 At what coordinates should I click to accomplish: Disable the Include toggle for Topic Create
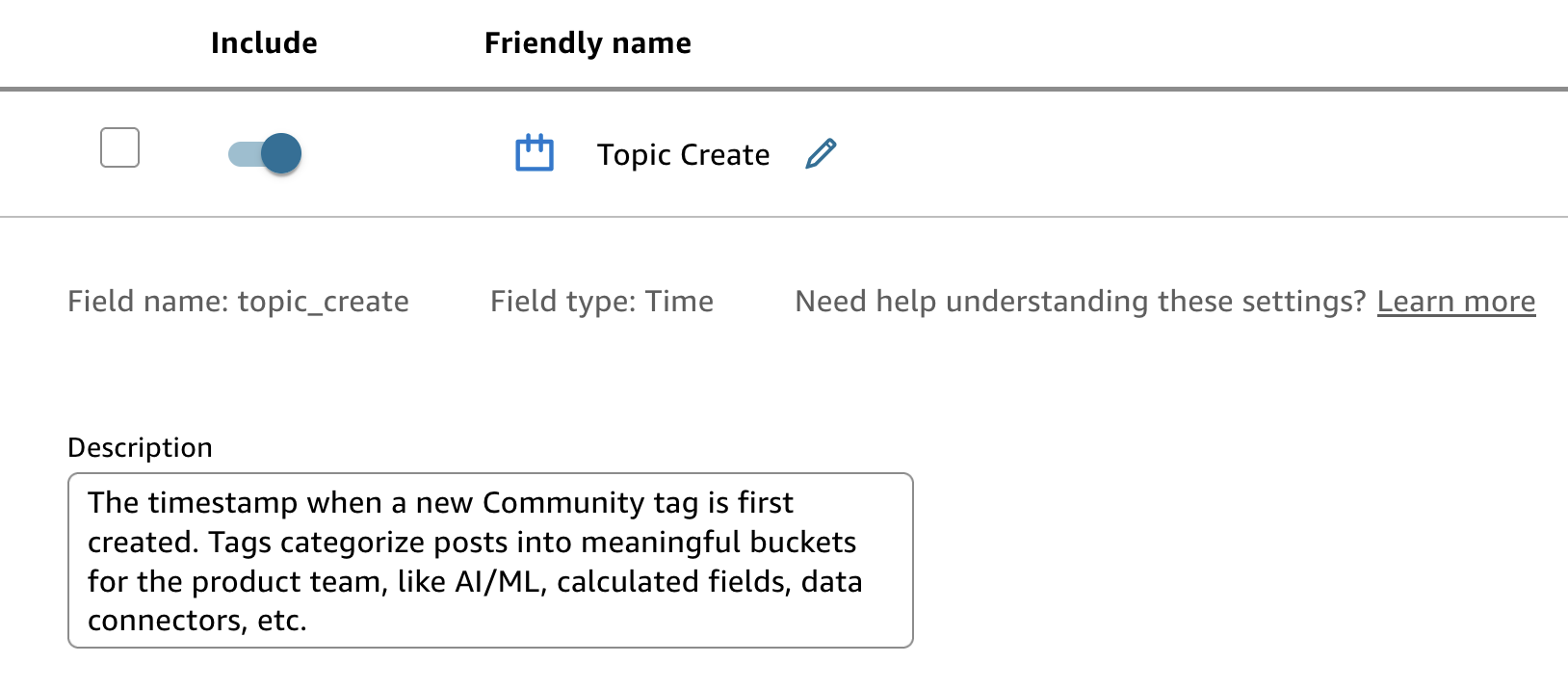[264, 153]
